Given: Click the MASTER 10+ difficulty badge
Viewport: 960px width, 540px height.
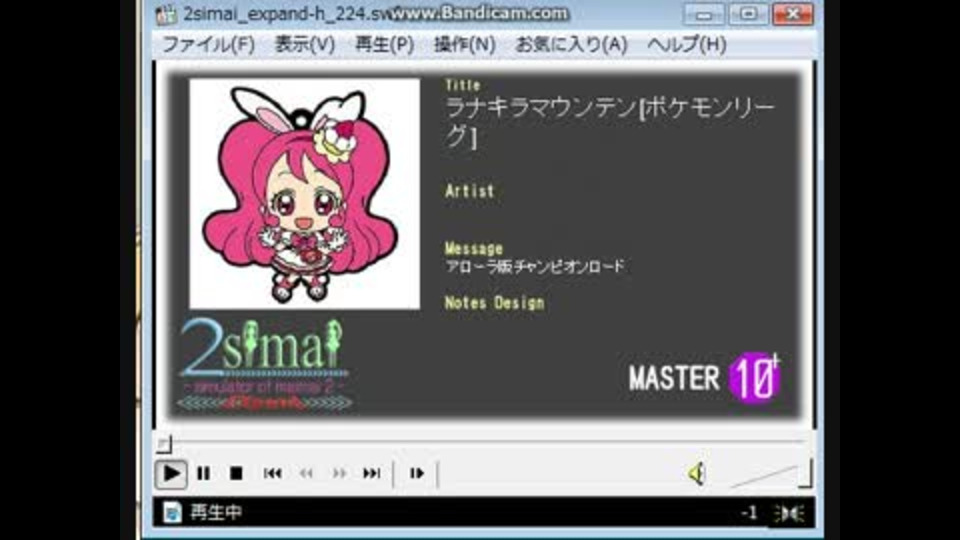Looking at the screenshot, I should pos(704,377).
